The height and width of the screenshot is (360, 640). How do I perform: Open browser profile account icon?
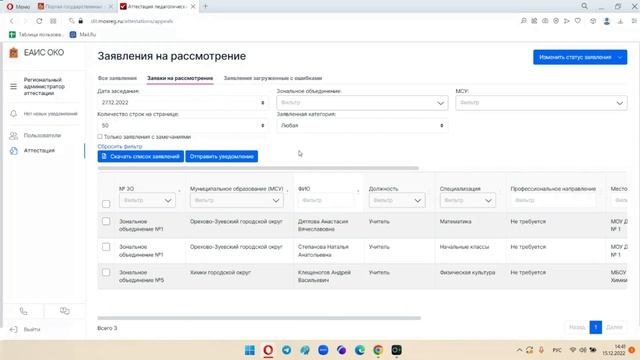coord(607,21)
